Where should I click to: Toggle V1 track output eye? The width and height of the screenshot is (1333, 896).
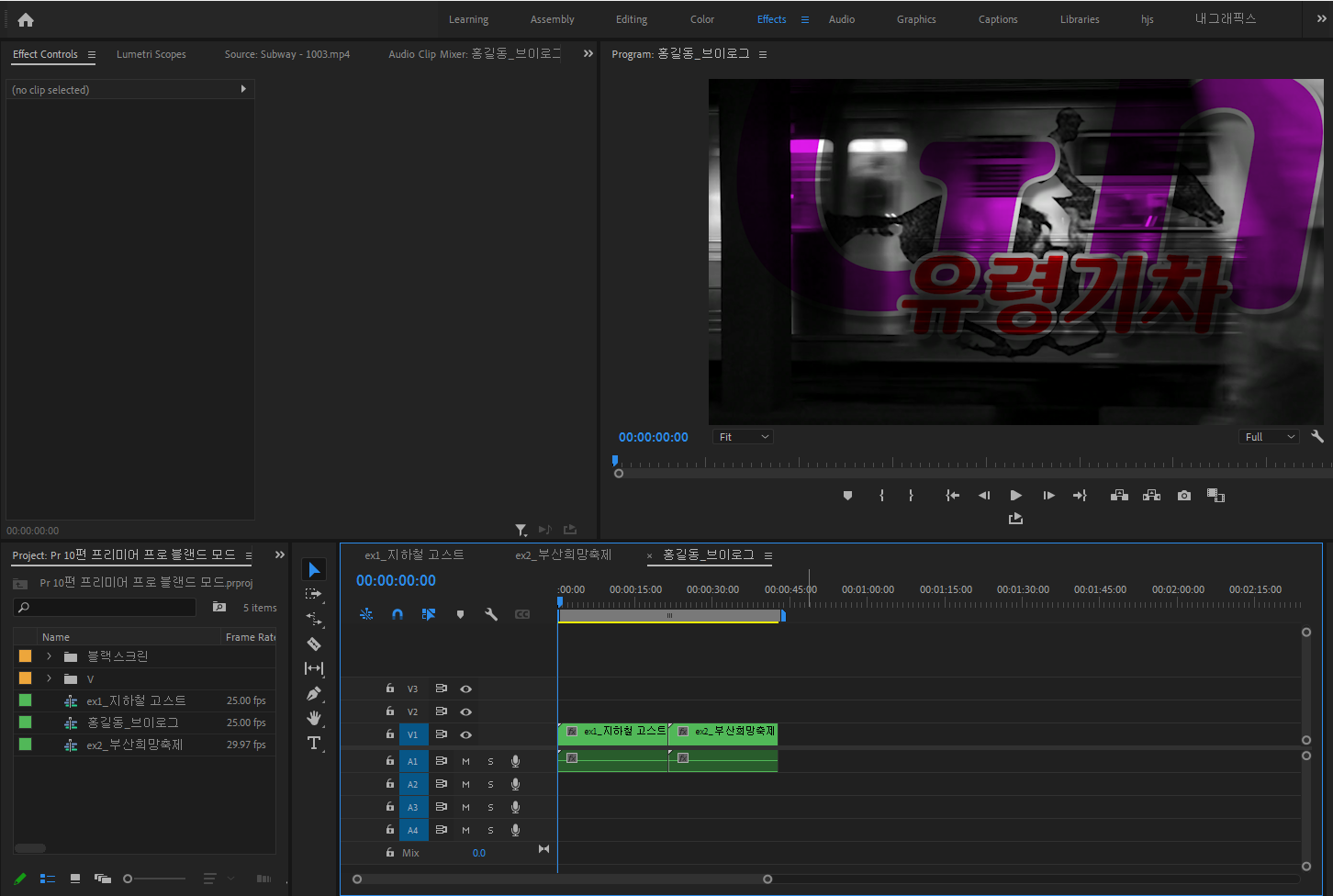[x=465, y=734]
